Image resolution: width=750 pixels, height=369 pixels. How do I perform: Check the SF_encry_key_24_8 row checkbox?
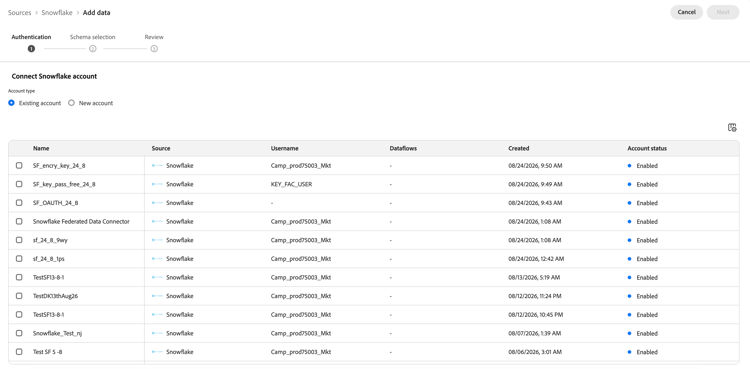pos(19,166)
